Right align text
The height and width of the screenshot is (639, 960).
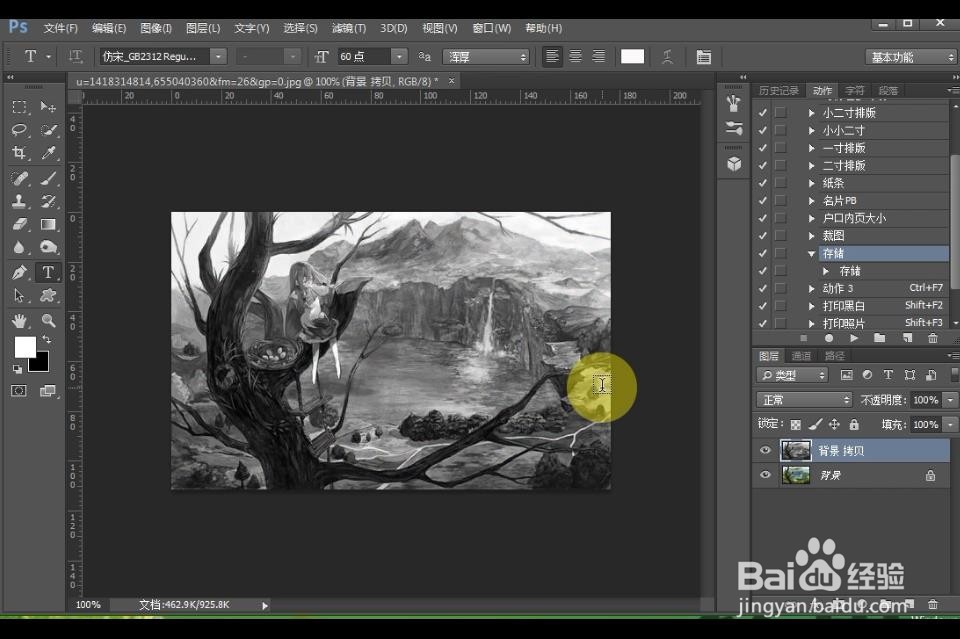599,56
